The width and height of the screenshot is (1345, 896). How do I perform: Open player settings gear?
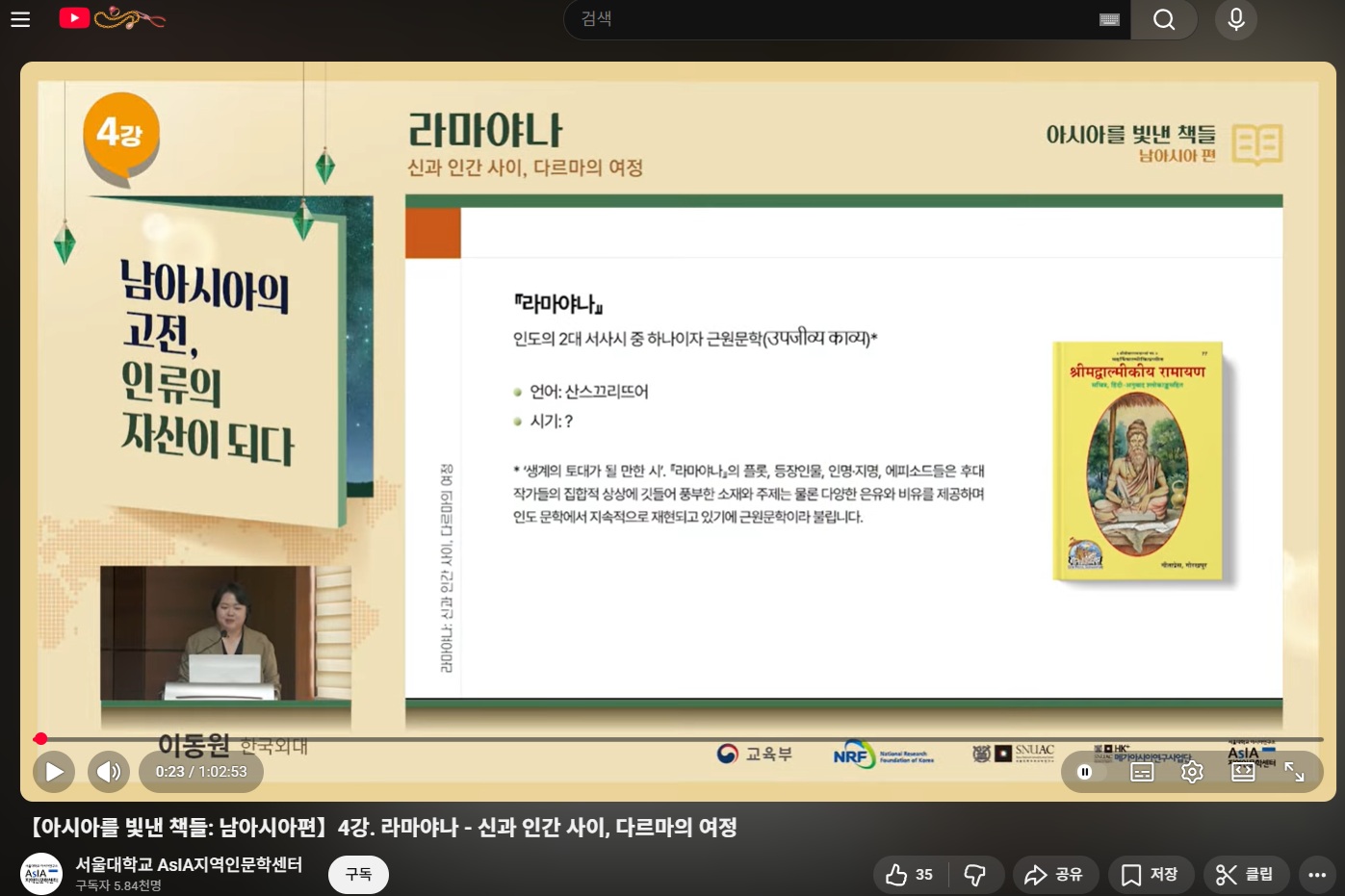[1192, 772]
